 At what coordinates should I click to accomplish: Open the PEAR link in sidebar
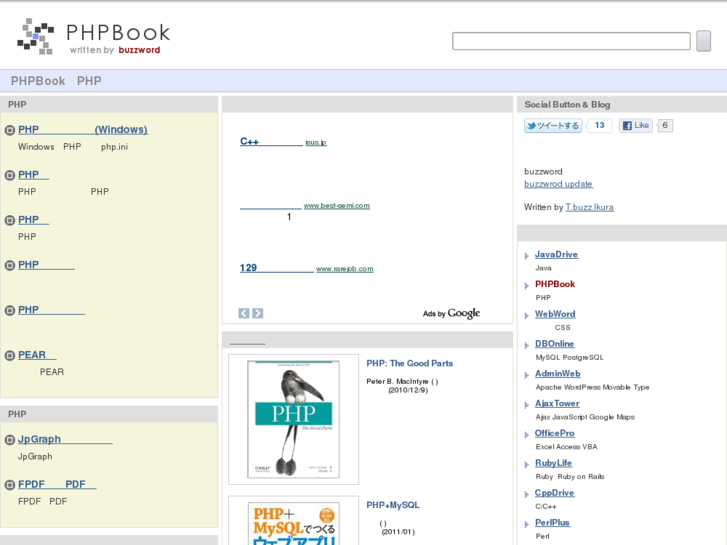(x=37, y=355)
